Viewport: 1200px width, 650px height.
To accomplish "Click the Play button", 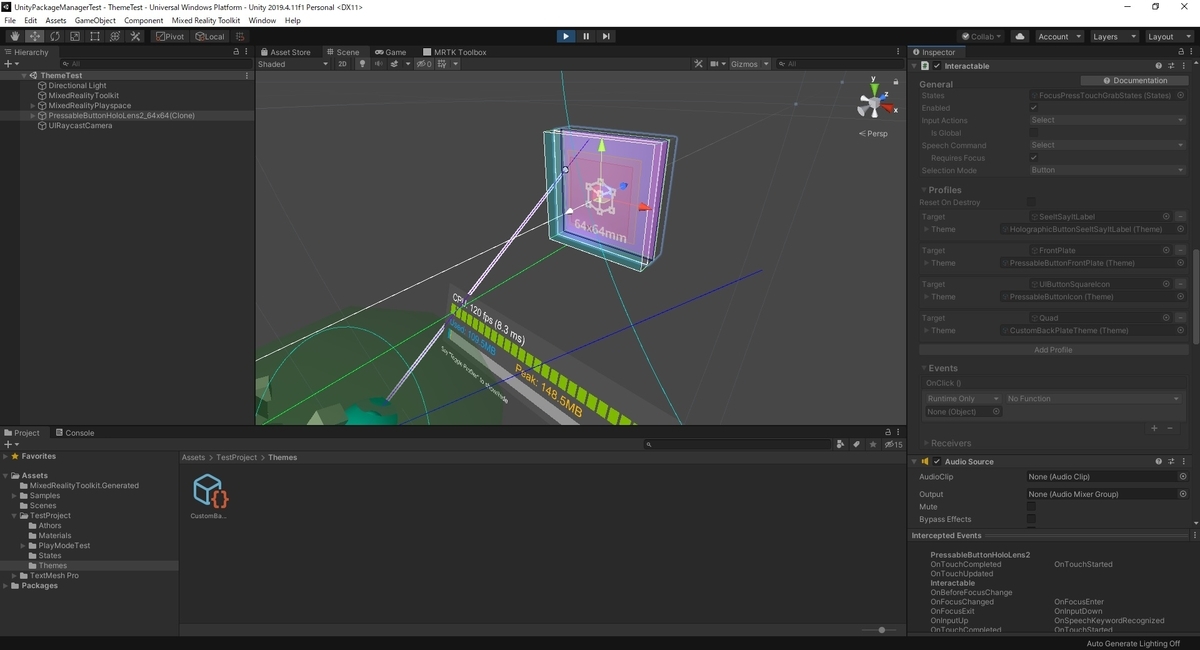I will pyautogui.click(x=566, y=36).
